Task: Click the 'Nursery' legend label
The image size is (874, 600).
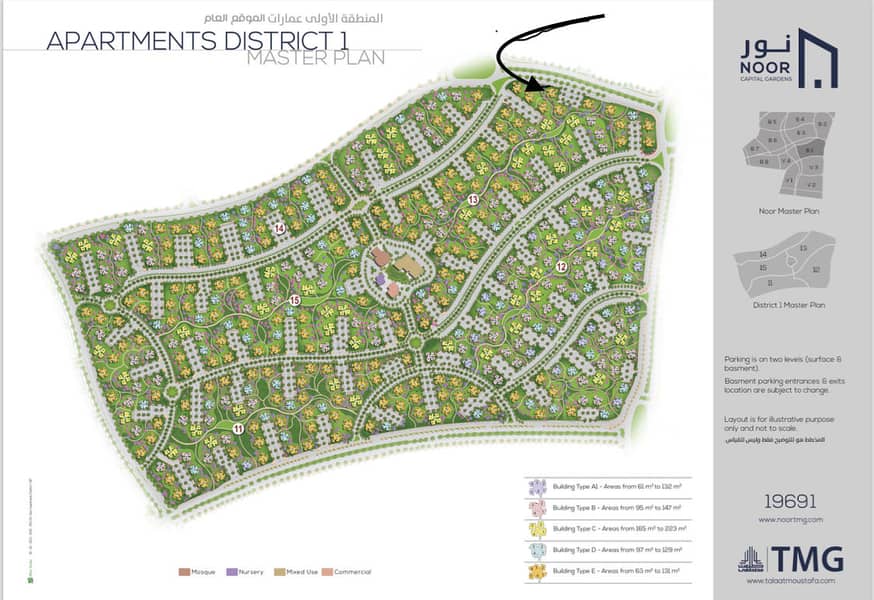Action: [x=251, y=572]
